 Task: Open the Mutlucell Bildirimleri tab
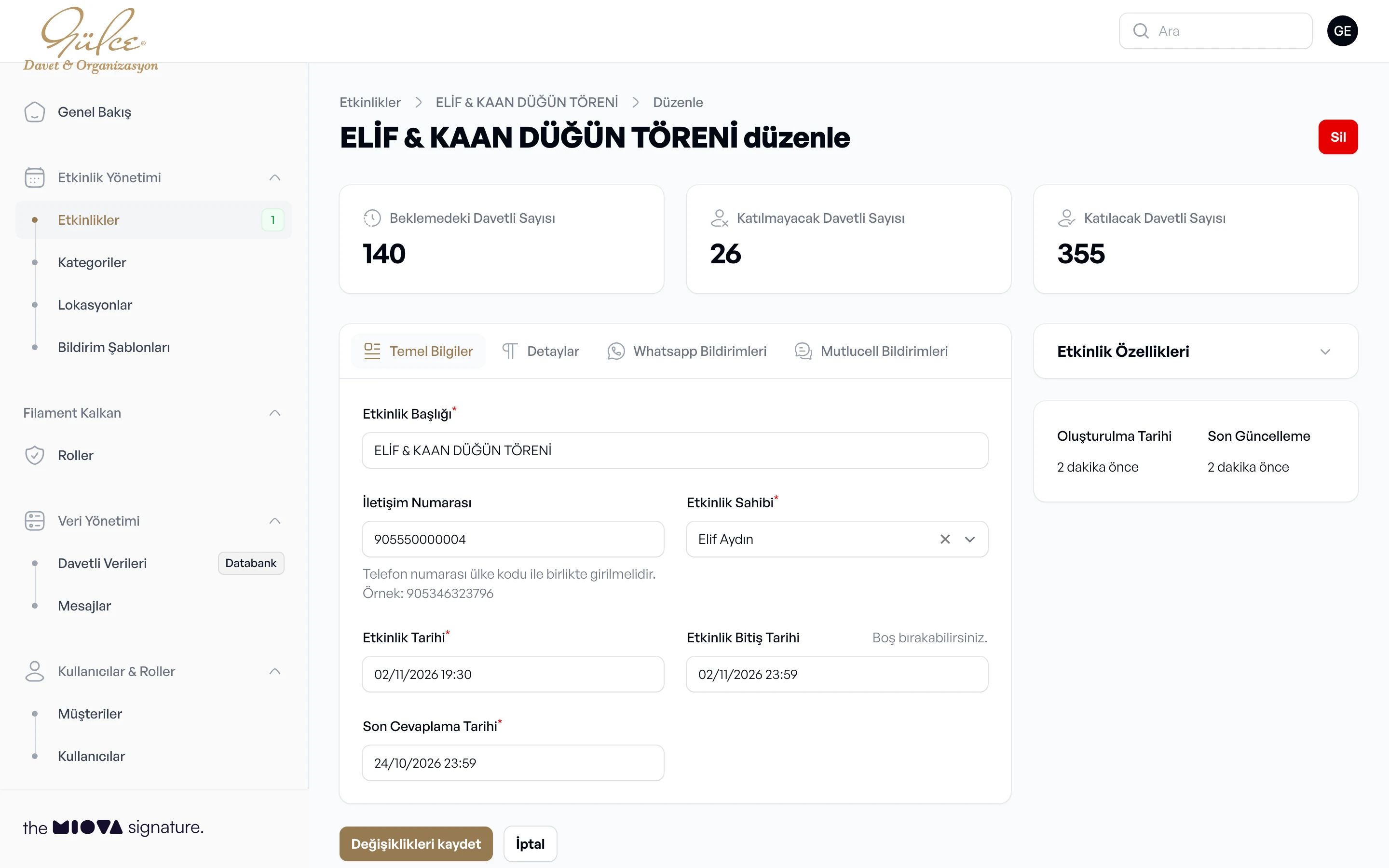(872, 352)
